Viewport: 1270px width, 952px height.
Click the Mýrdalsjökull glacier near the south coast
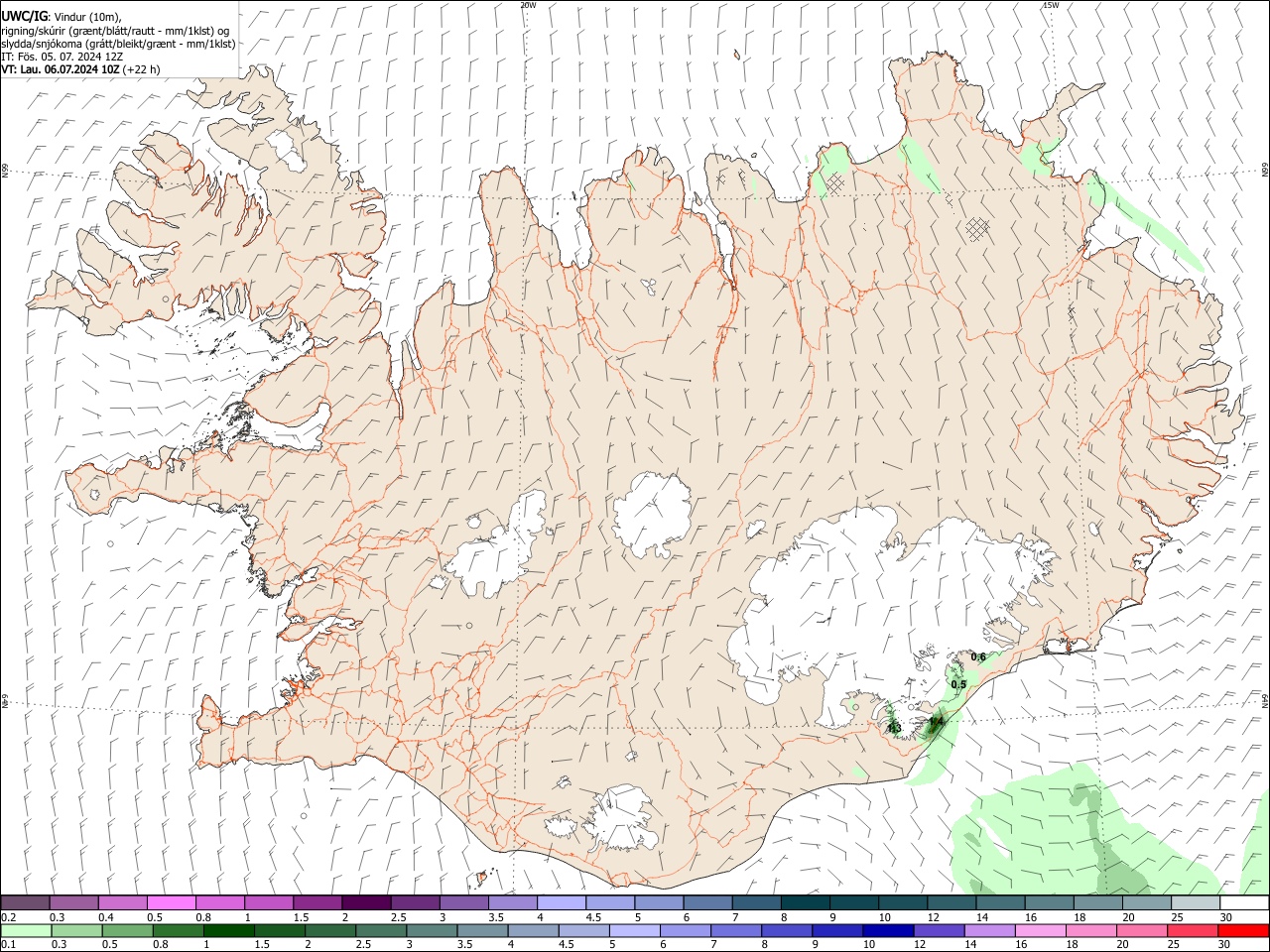coord(622,819)
